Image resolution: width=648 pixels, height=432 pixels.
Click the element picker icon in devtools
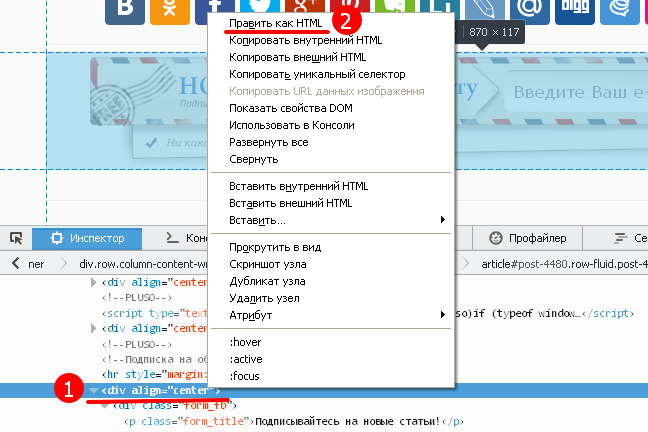pyautogui.click(x=16, y=238)
